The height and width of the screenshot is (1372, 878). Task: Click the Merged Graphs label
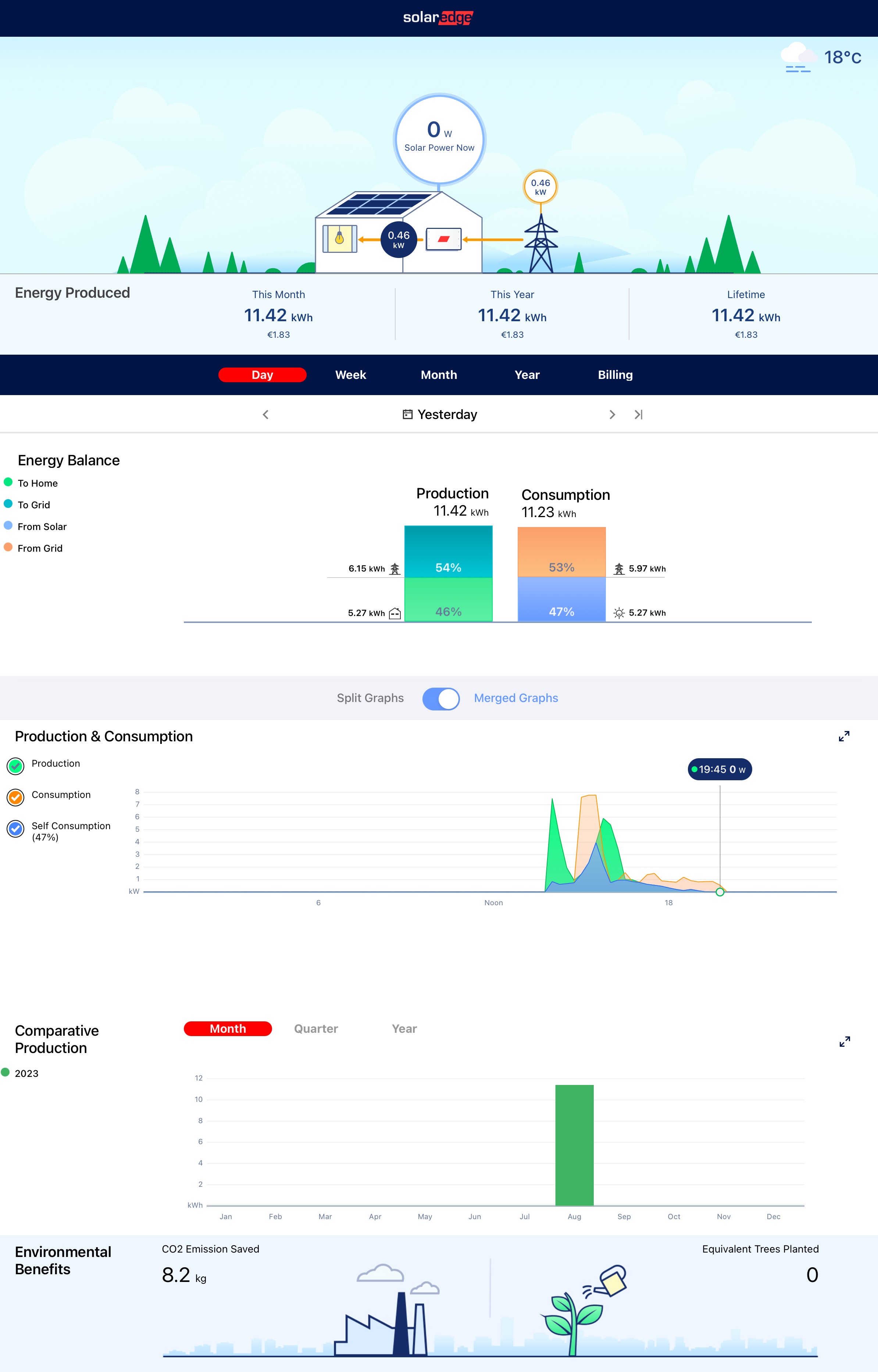point(516,698)
